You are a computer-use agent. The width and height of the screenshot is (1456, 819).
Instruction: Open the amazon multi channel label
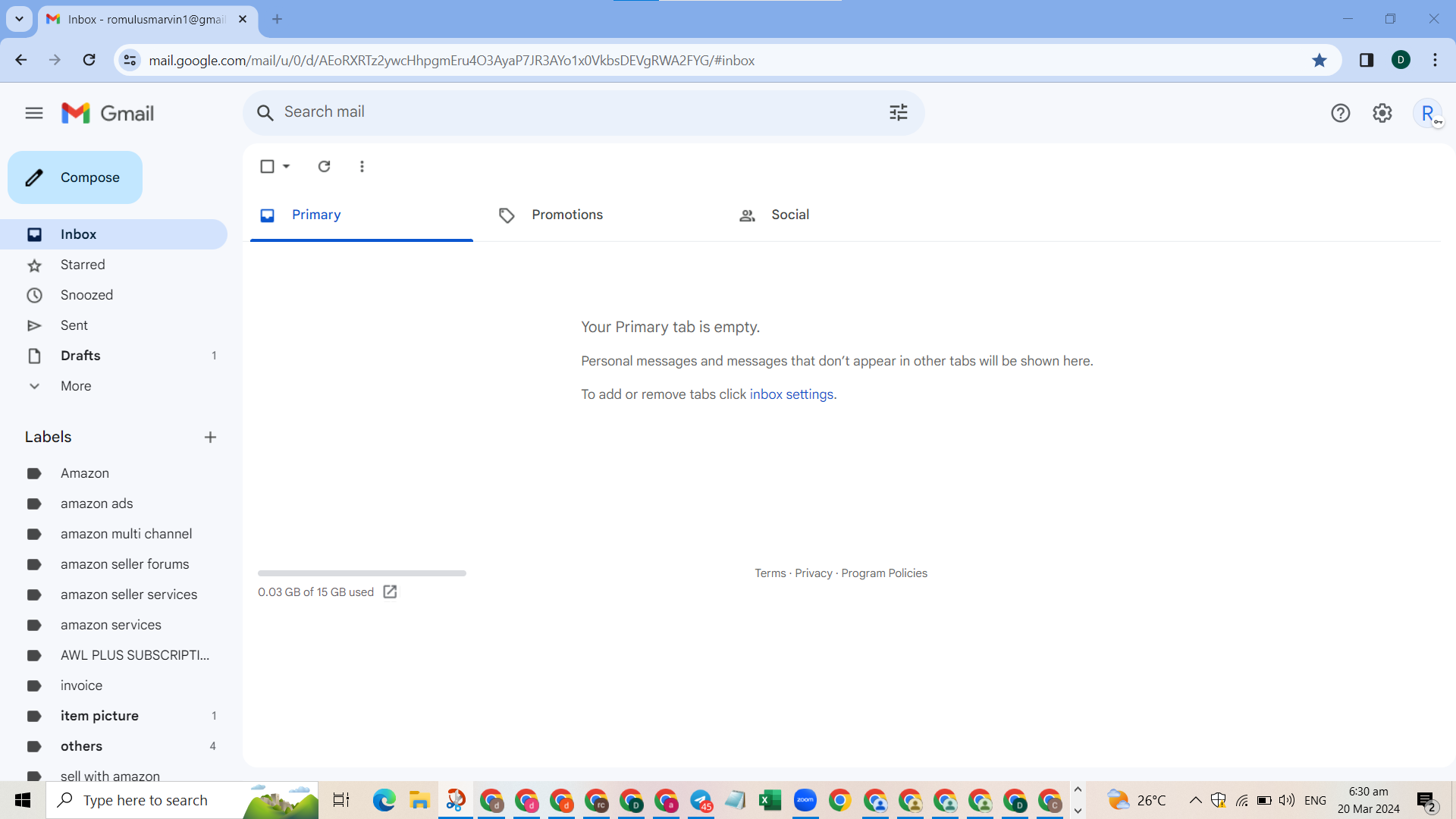(114, 534)
